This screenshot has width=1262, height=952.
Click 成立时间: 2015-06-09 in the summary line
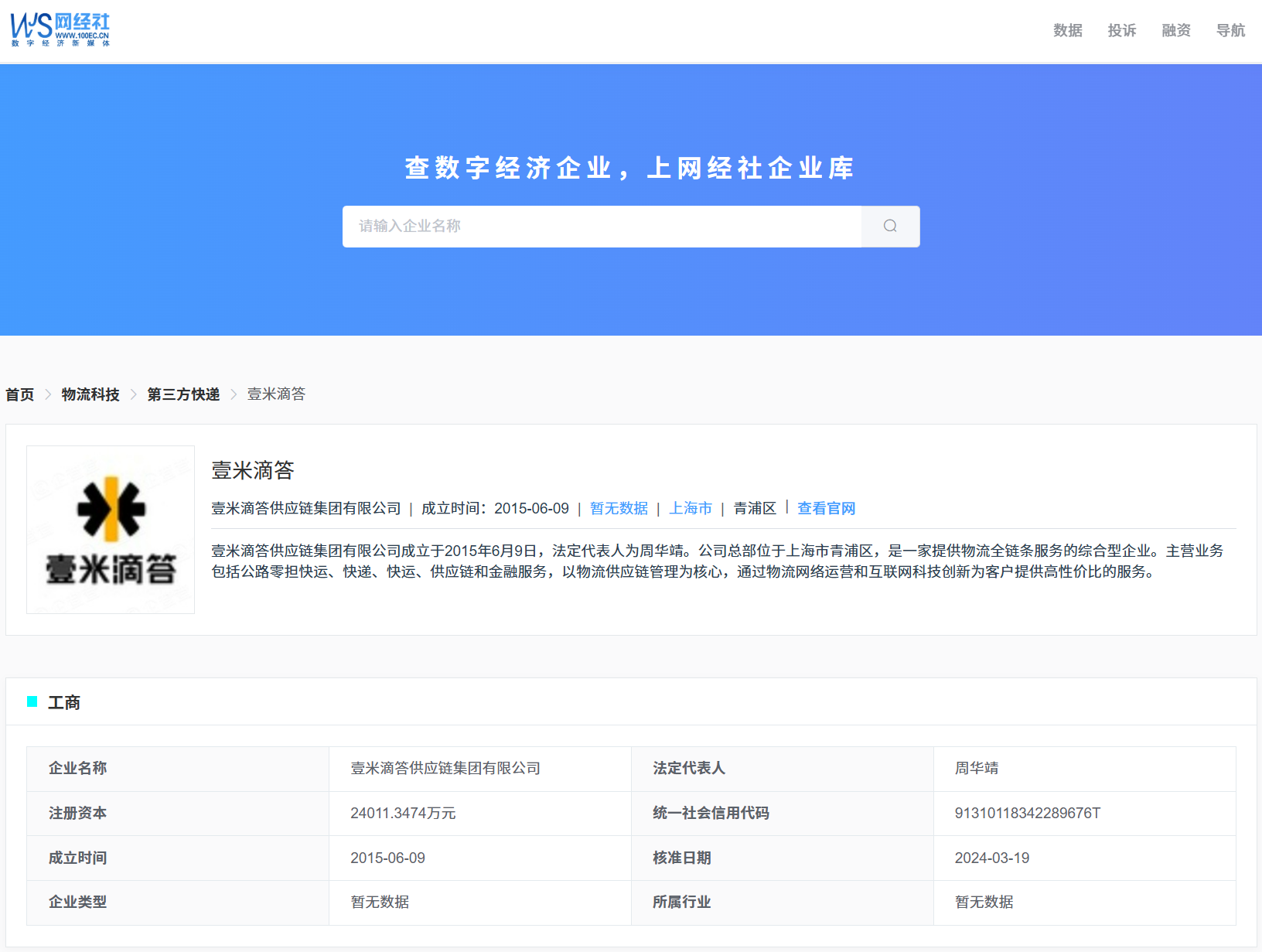[495, 508]
